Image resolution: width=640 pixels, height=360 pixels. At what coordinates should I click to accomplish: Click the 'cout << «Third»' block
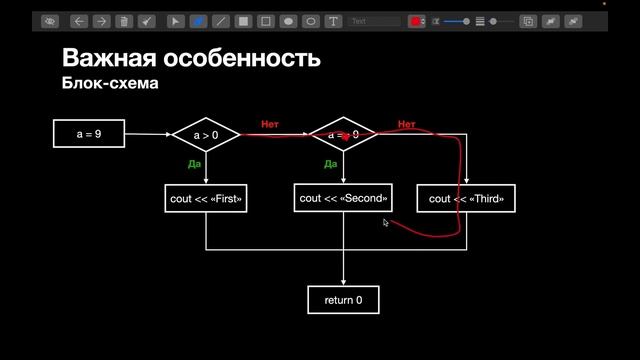[x=466, y=198]
